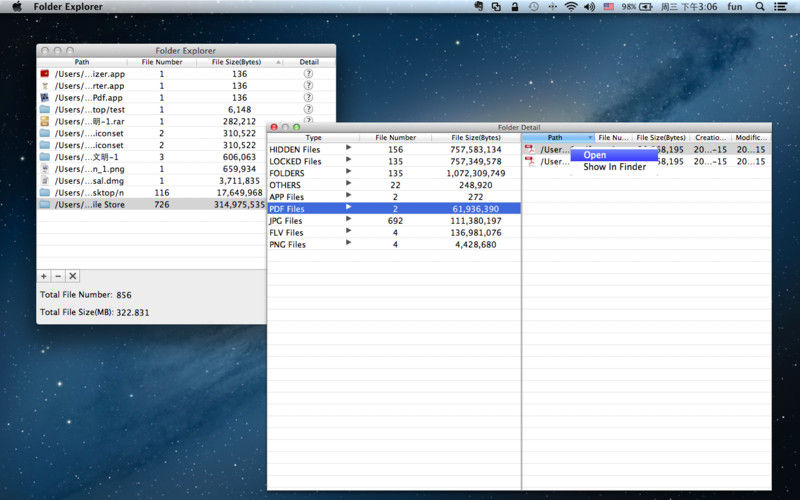
Task: Show detail for /Users/…rter.app row
Action: point(308,85)
